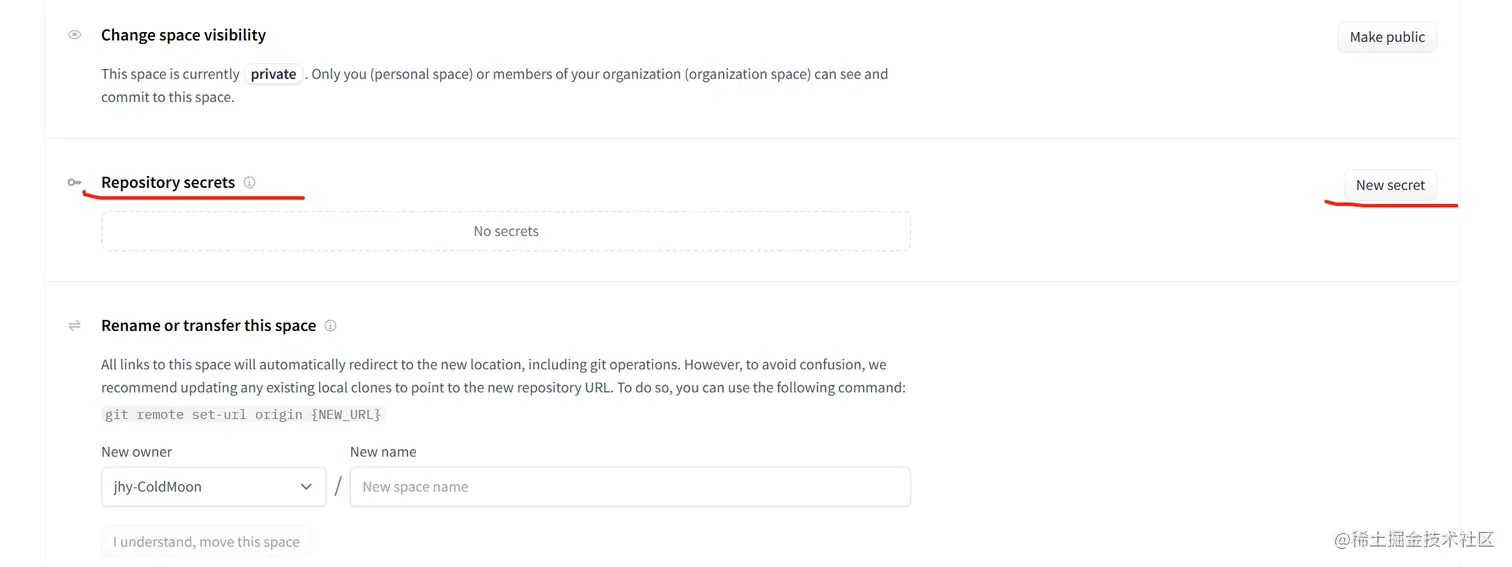Click the eye icon beside Change space visibility
Image resolution: width=1512 pixels, height=567 pixels.
tap(74, 35)
